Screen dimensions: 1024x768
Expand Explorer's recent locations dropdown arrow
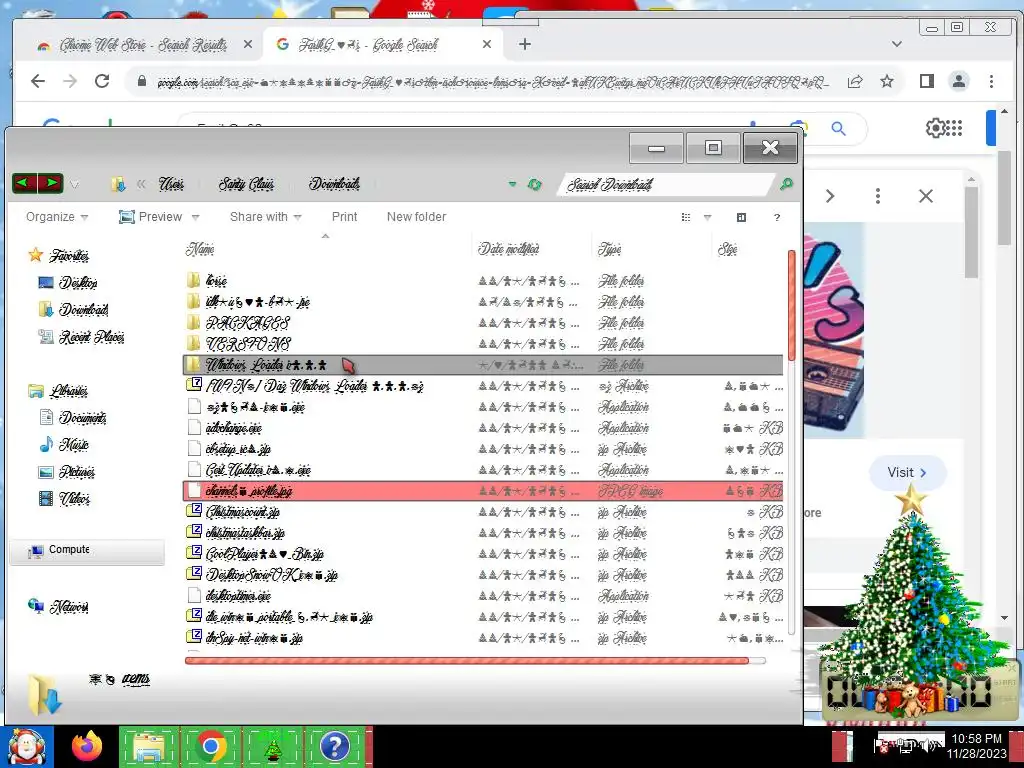click(74, 185)
